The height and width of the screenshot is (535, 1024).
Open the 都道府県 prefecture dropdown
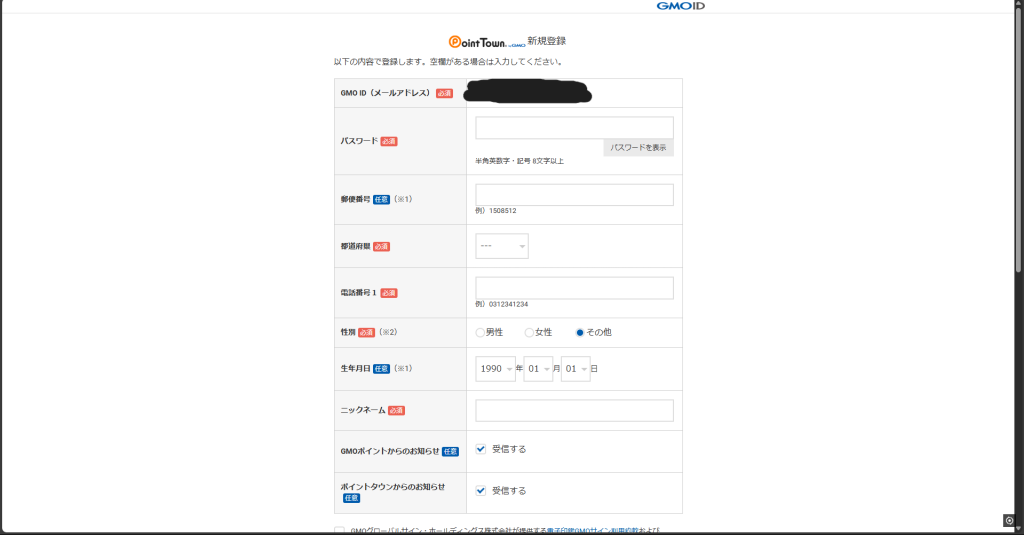click(x=502, y=246)
